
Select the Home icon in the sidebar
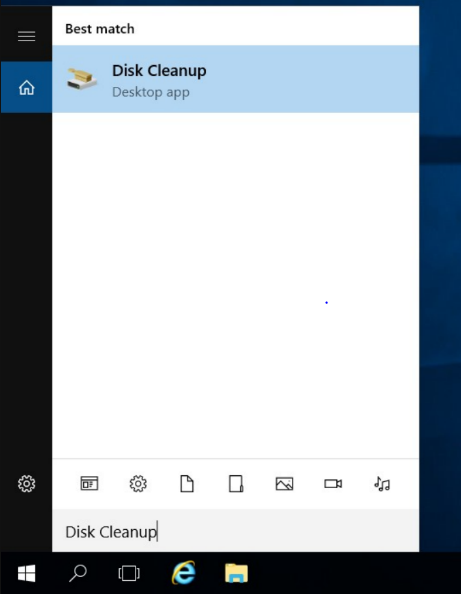point(27,88)
